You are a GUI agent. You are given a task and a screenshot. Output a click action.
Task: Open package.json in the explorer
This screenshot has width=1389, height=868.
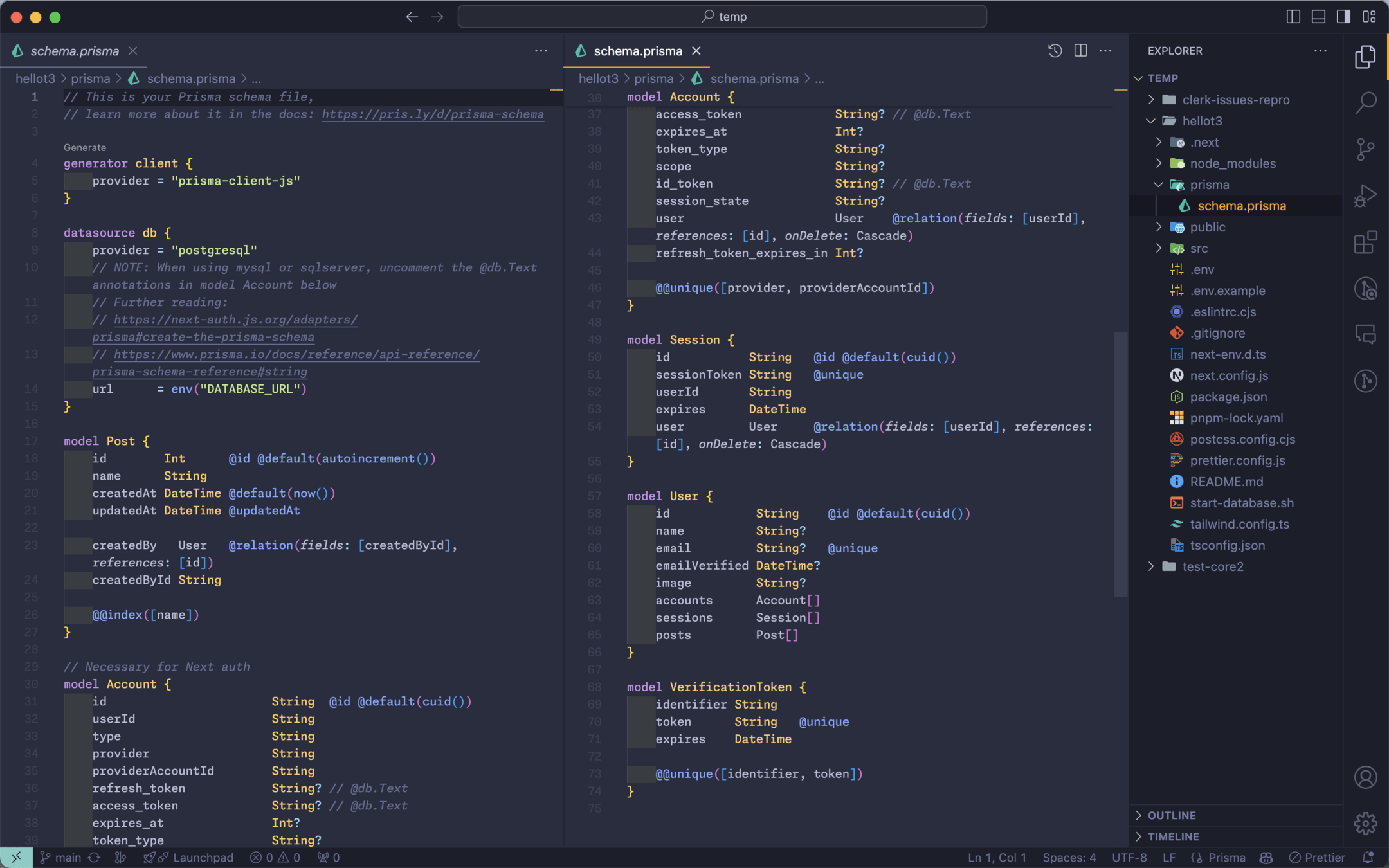point(1228,397)
